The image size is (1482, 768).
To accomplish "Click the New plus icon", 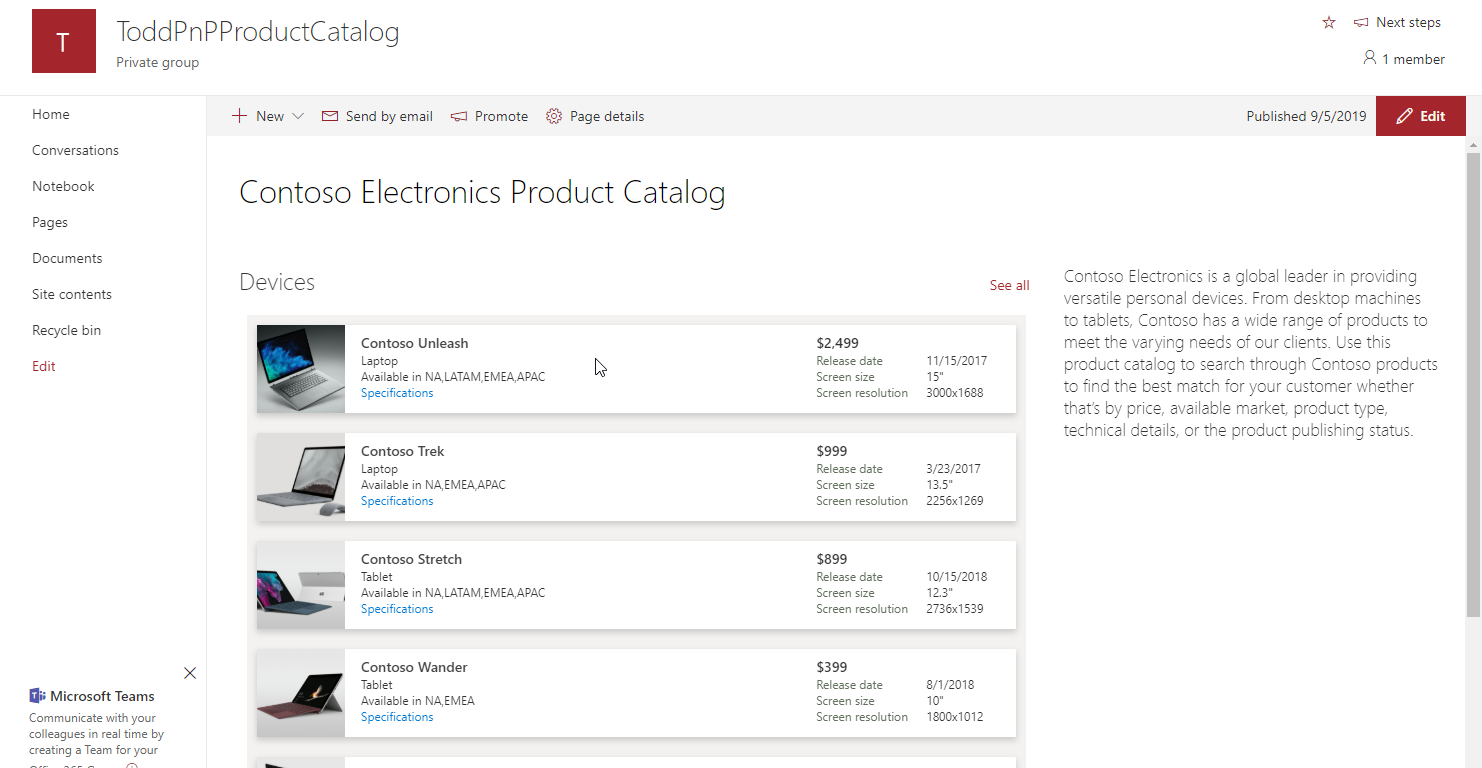I will click(239, 116).
